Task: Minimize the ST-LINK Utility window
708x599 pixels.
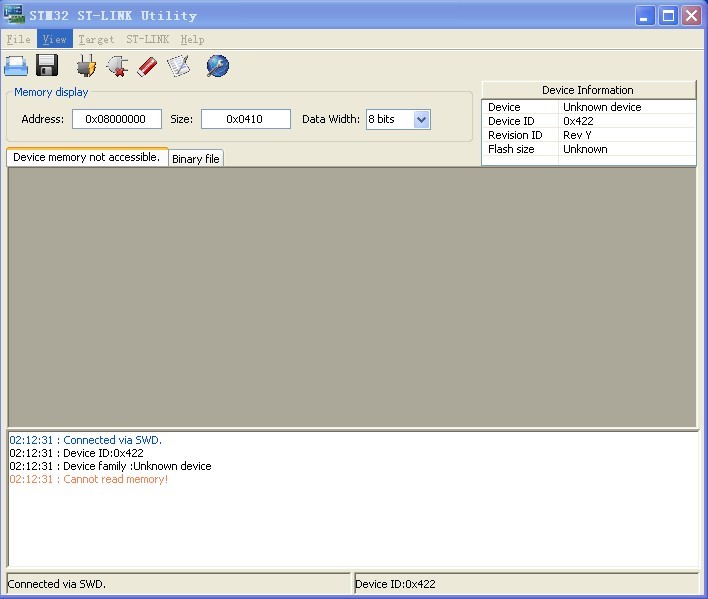Action: tap(645, 16)
